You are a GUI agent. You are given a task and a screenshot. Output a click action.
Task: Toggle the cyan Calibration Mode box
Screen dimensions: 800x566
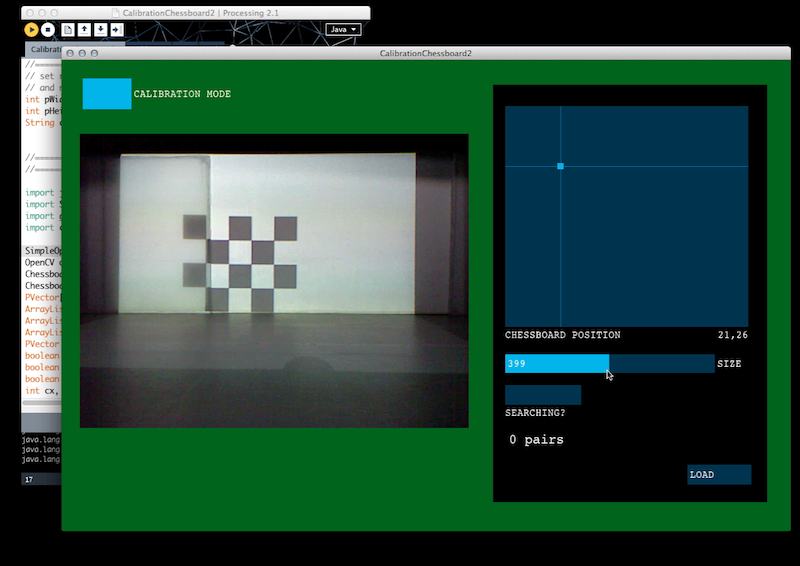pos(107,93)
